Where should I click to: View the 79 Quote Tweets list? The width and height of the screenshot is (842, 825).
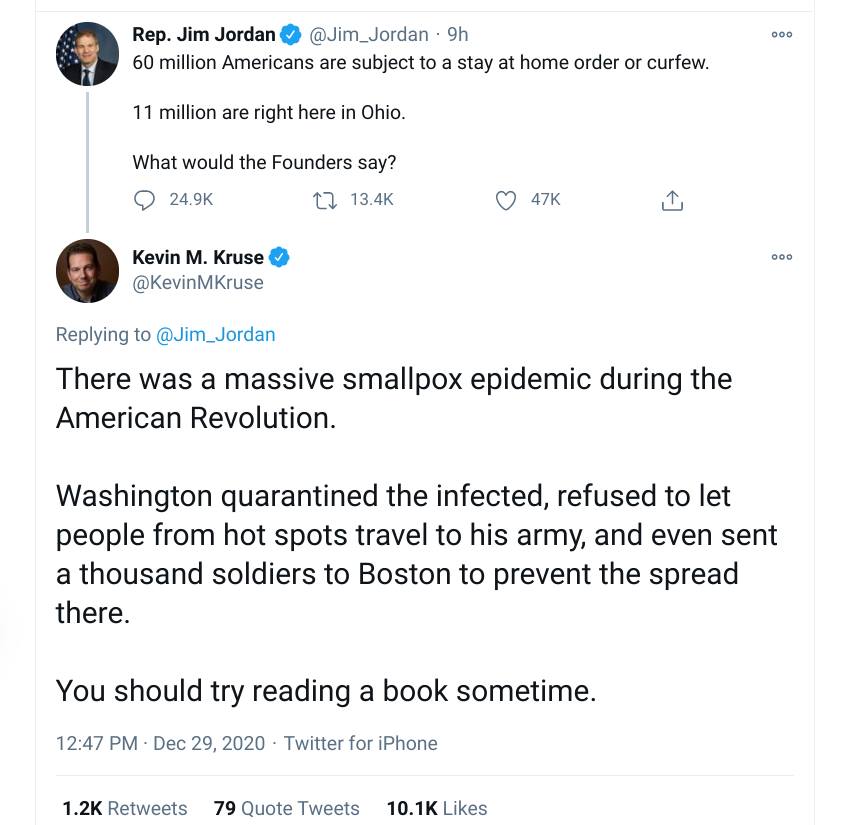286,808
